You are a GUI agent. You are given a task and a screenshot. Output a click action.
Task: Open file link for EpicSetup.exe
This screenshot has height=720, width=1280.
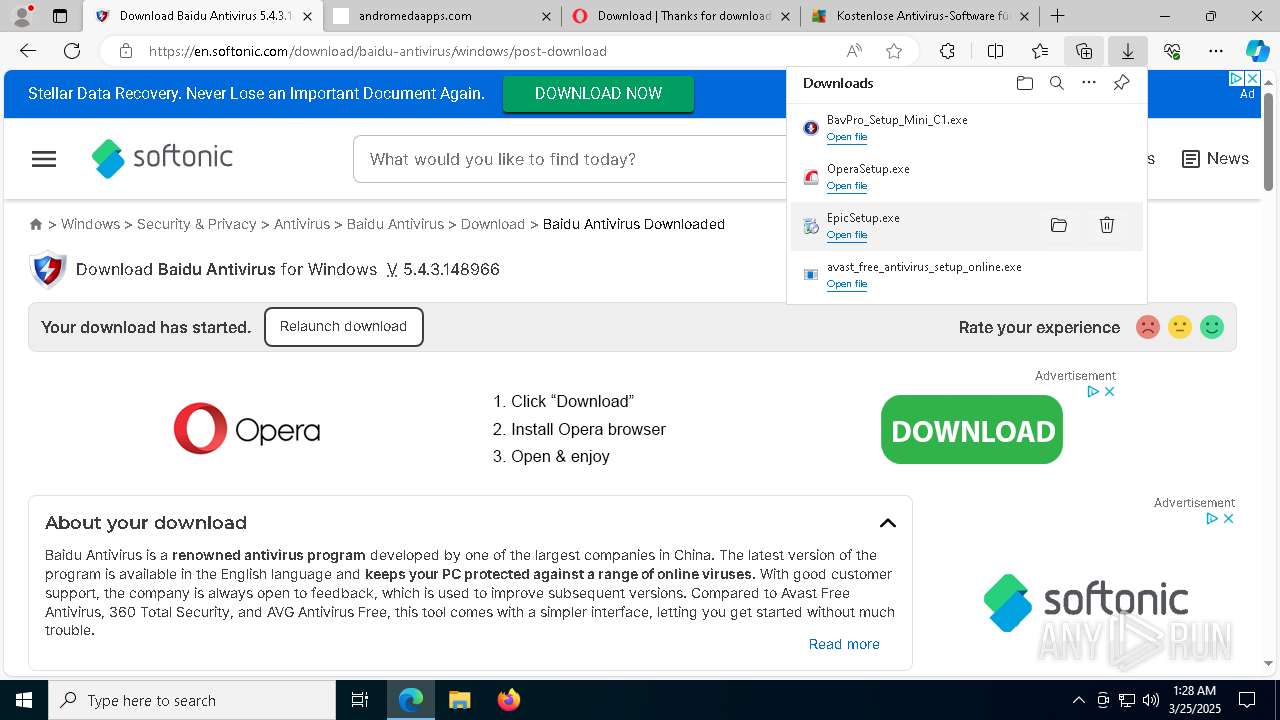(x=847, y=235)
